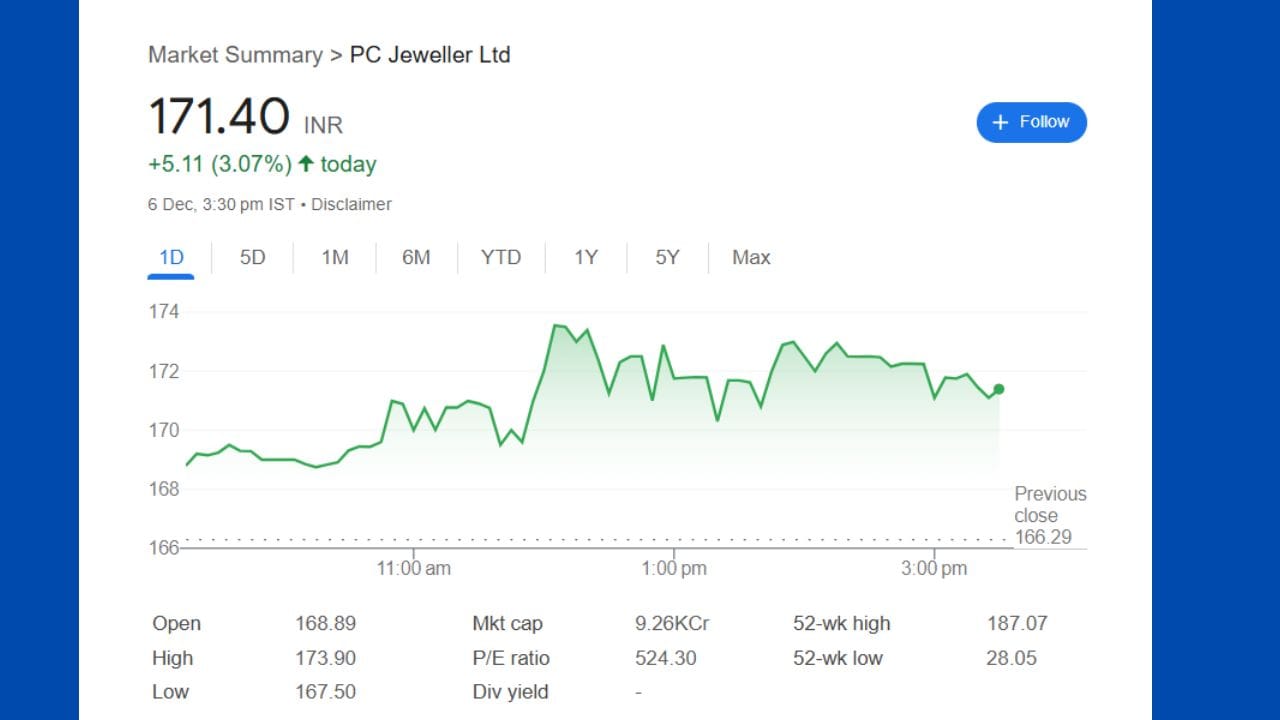Open the 5Y chart range
The width and height of the screenshot is (1280, 720).
[x=666, y=257]
